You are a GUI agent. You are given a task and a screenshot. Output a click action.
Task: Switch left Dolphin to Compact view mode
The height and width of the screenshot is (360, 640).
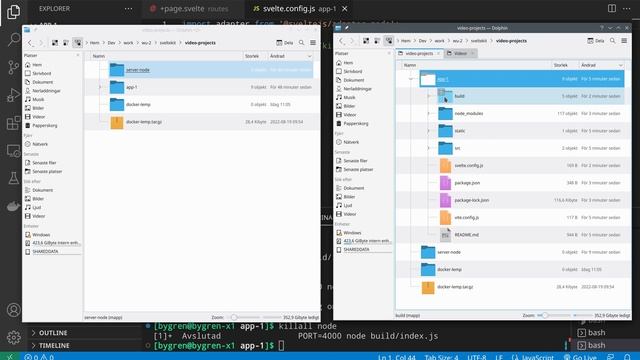click(x=66, y=42)
